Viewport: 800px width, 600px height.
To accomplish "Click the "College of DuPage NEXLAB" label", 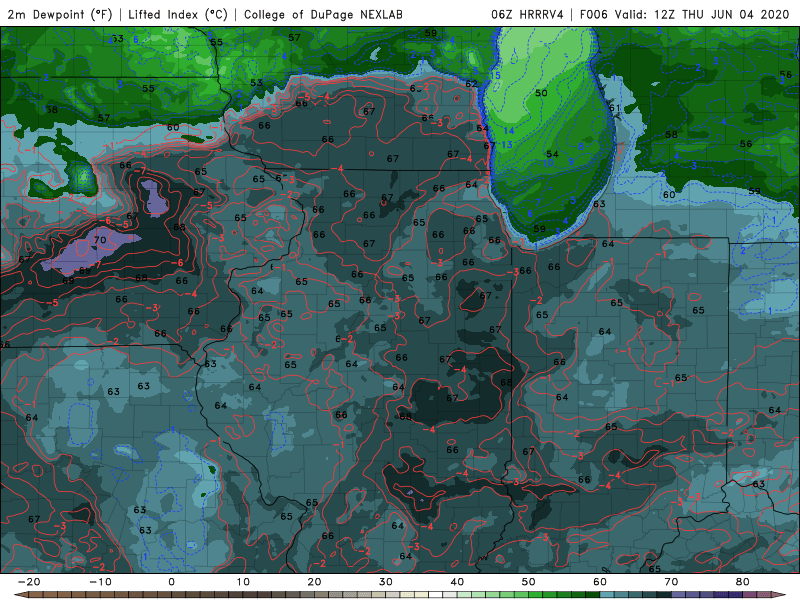I will click(323, 14).
